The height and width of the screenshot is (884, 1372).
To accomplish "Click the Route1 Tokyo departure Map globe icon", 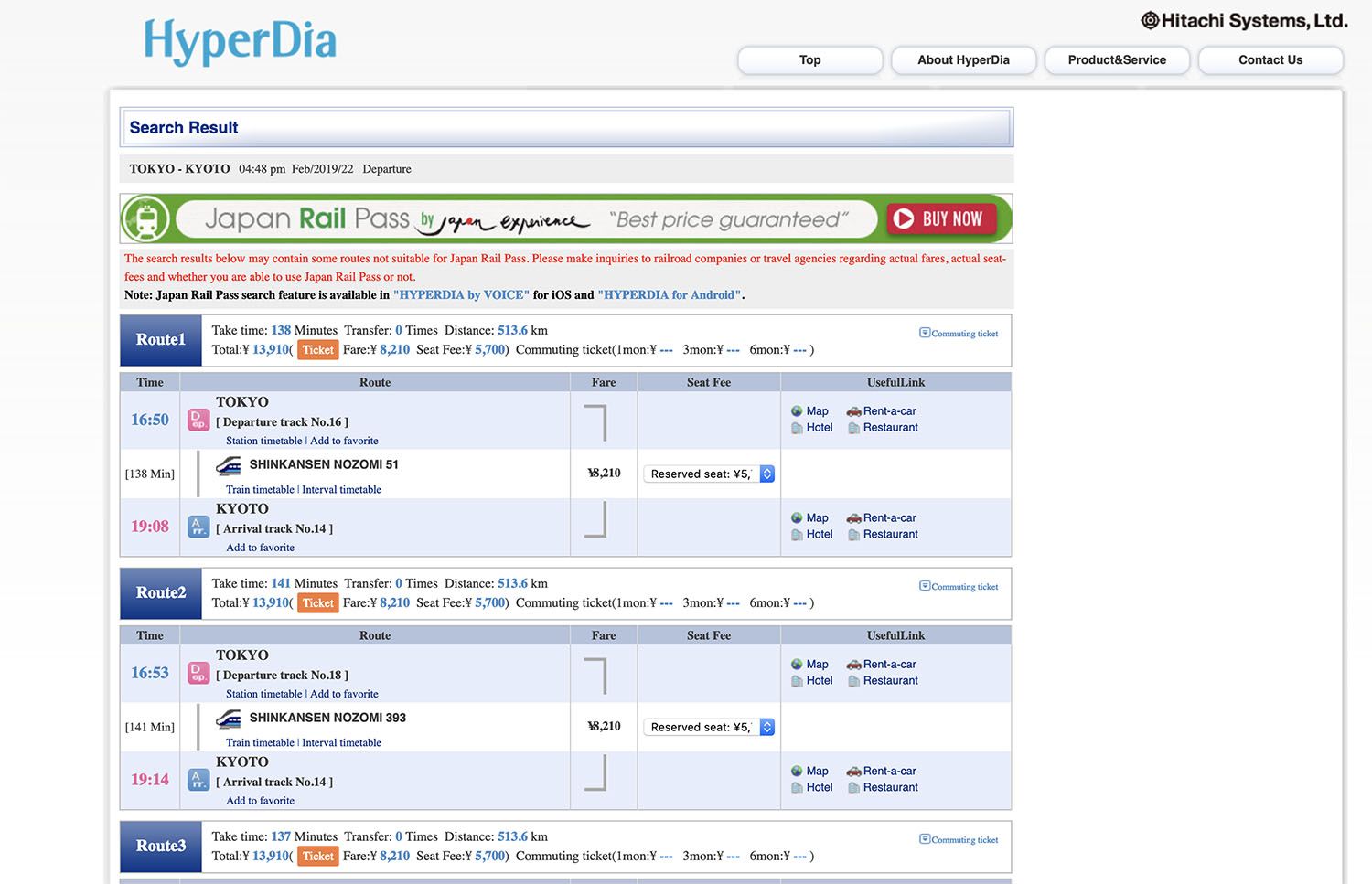I will [797, 411].
